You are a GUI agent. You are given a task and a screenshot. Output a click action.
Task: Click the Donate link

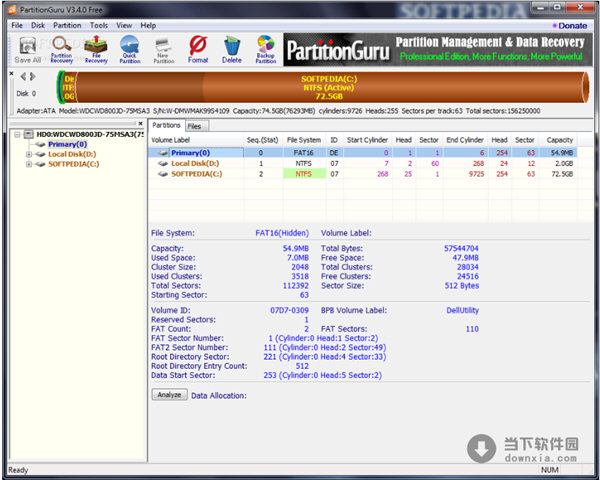click(x=572, y=26)
